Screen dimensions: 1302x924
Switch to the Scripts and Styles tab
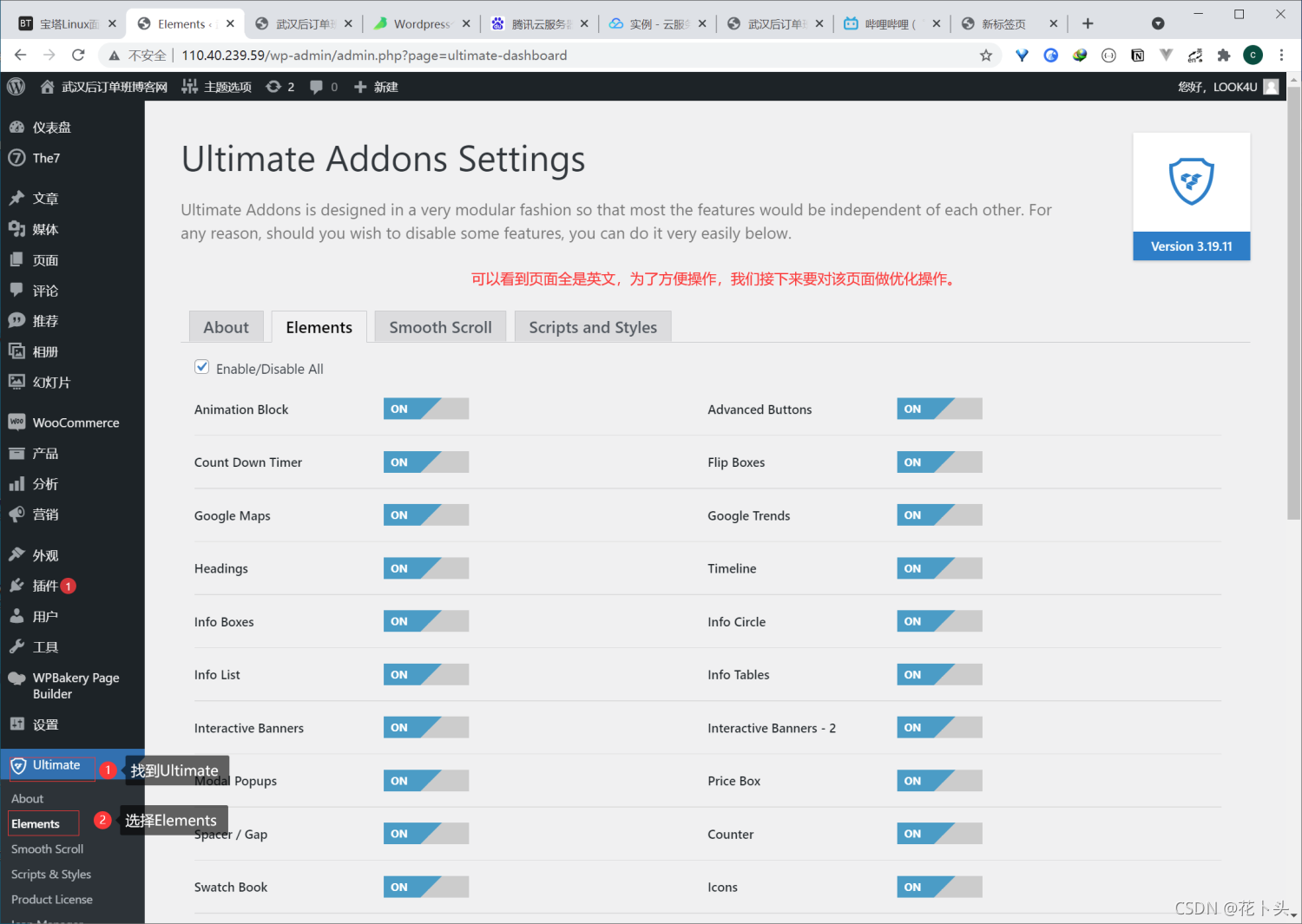coord(593,327)
